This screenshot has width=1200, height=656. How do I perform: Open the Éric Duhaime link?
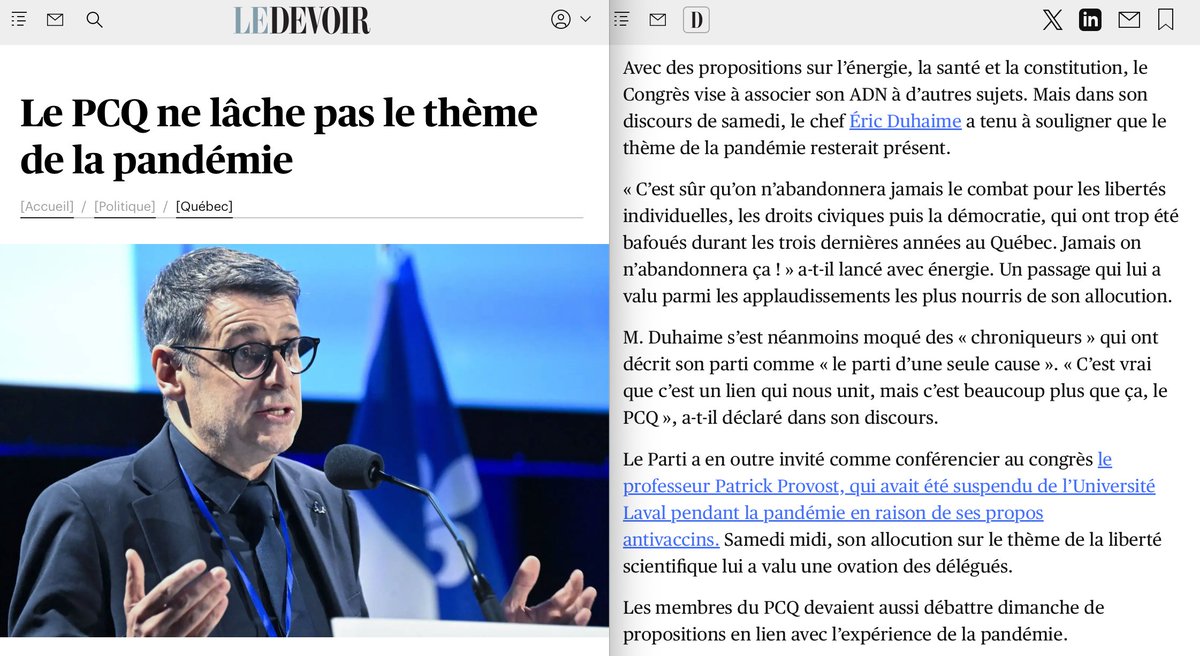(x=905, y=121)
